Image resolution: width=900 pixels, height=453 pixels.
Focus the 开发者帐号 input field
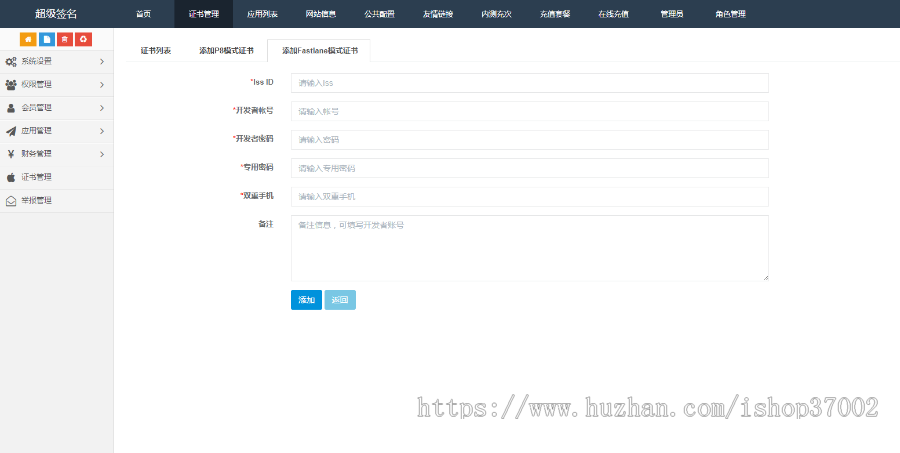(x=530, y=111)
